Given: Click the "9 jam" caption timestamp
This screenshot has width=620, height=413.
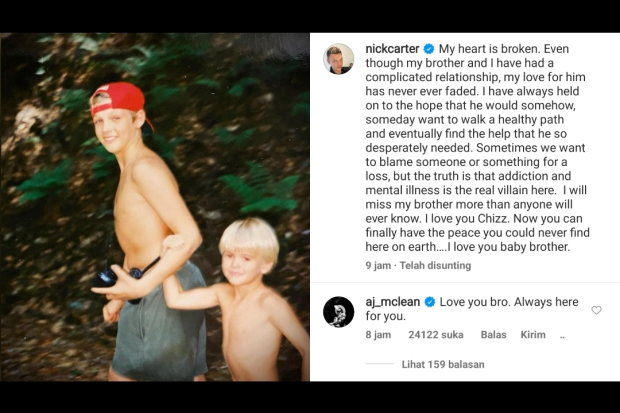Looking at the screenshot, I should 377,266.
